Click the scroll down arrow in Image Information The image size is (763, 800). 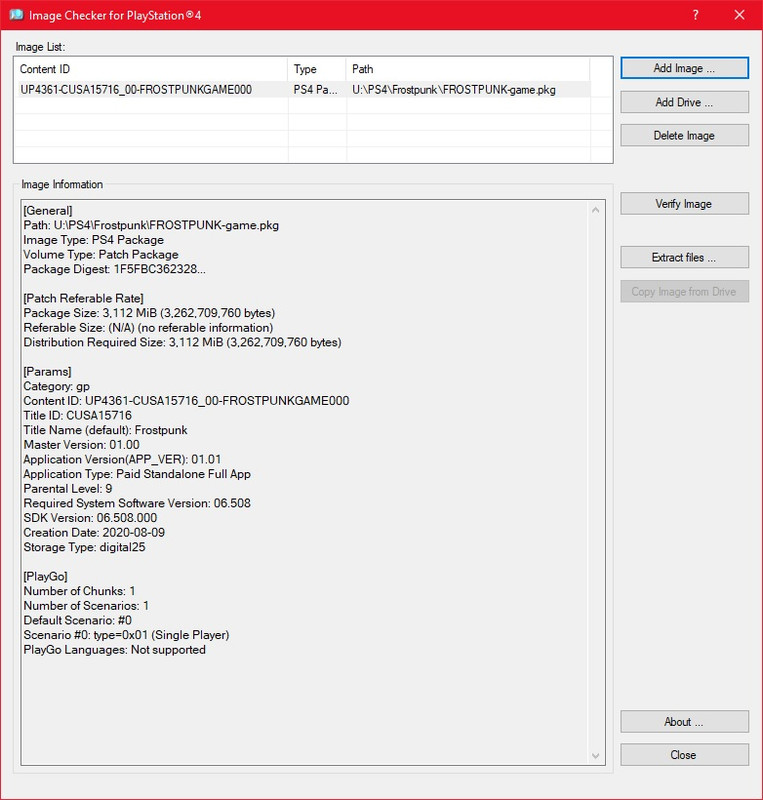pos(596,756)
